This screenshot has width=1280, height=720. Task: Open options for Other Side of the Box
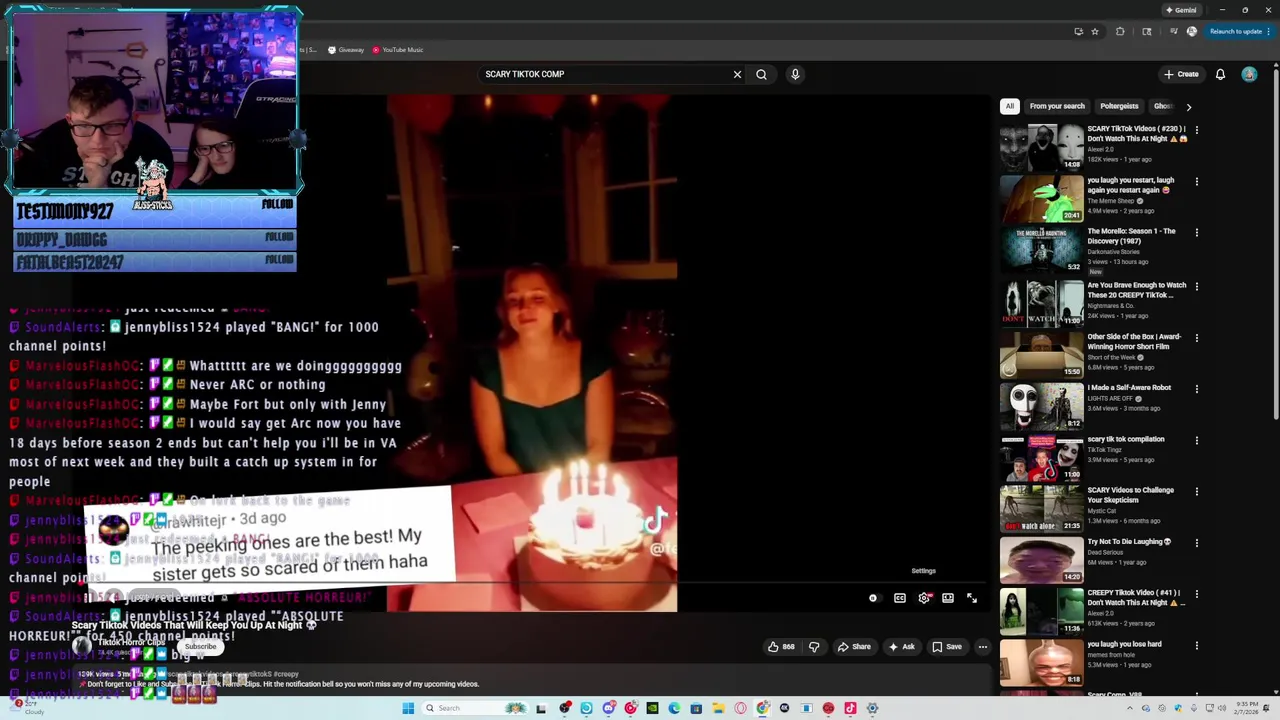pos(1196,338)
